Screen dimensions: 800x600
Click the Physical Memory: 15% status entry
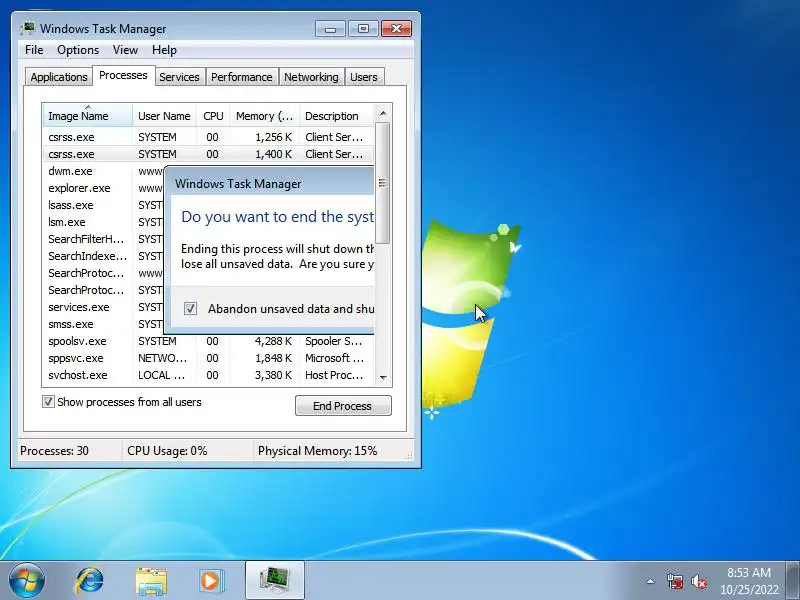pos(317,451)
